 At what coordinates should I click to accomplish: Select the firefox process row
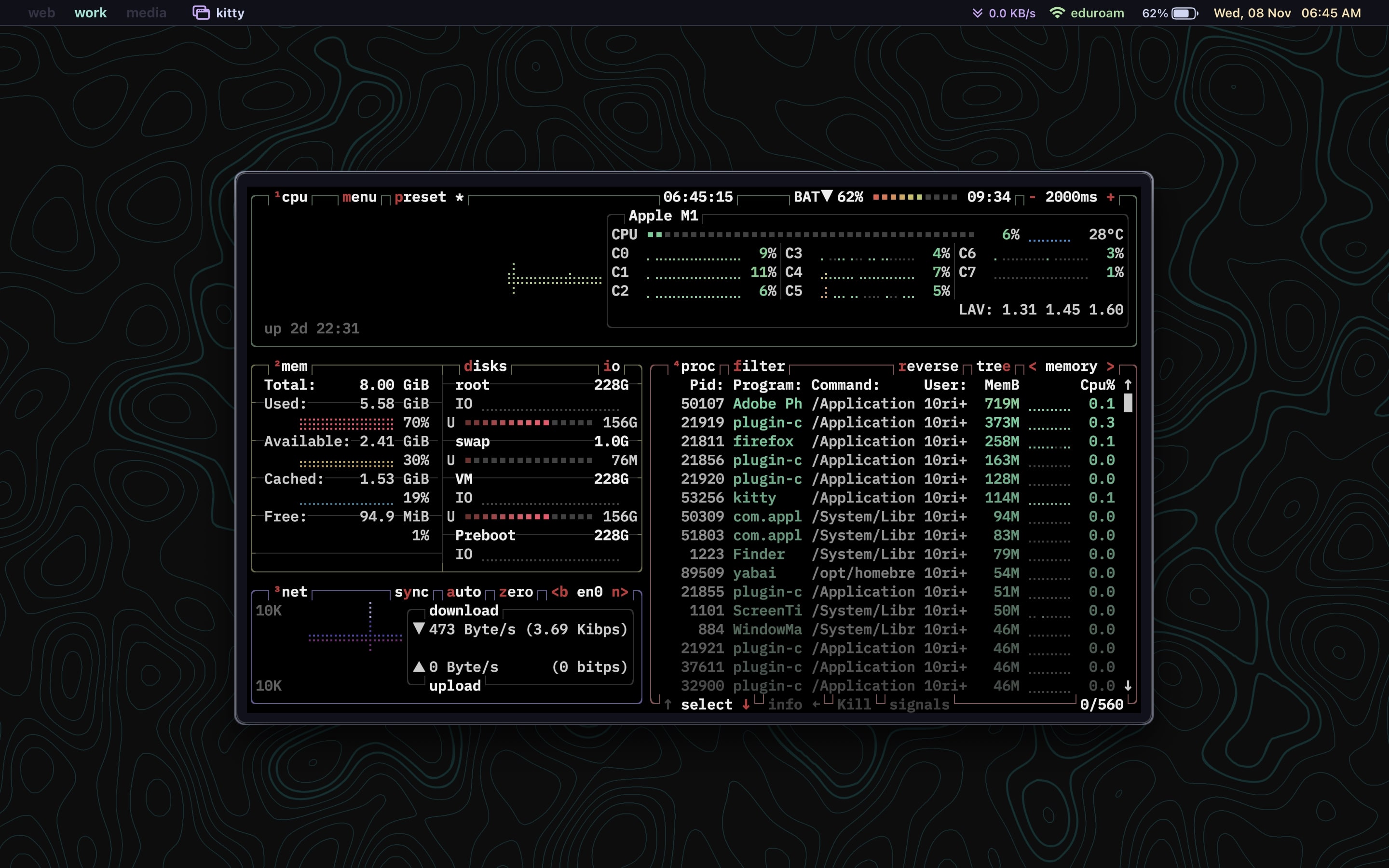point(763,441)
